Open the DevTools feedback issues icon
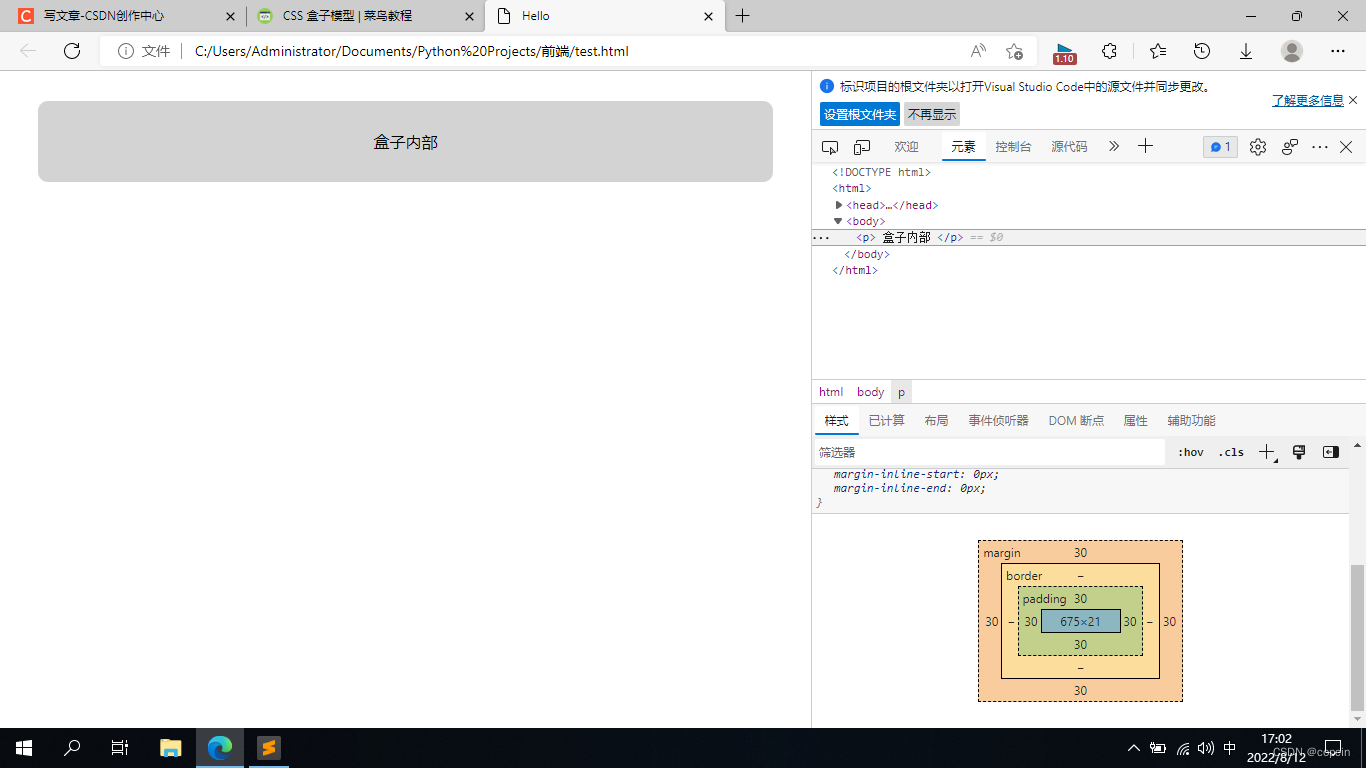This screenshot has width=1366, height=768. (x=1289, y=147)
